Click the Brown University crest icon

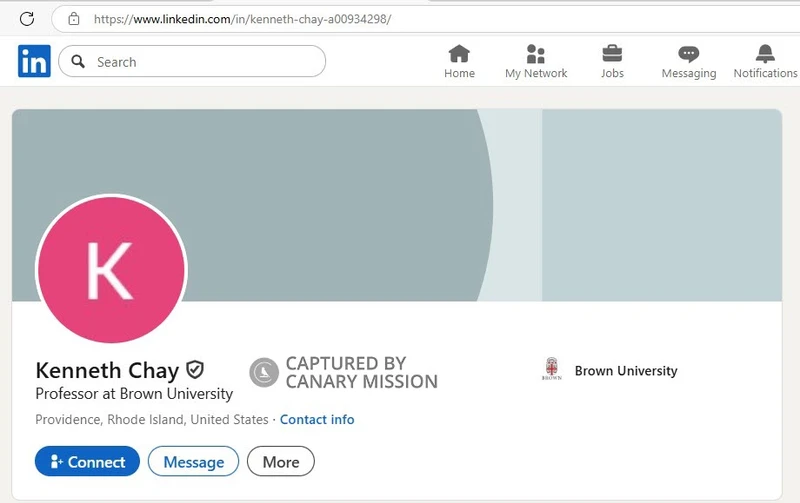click(552, 369)
